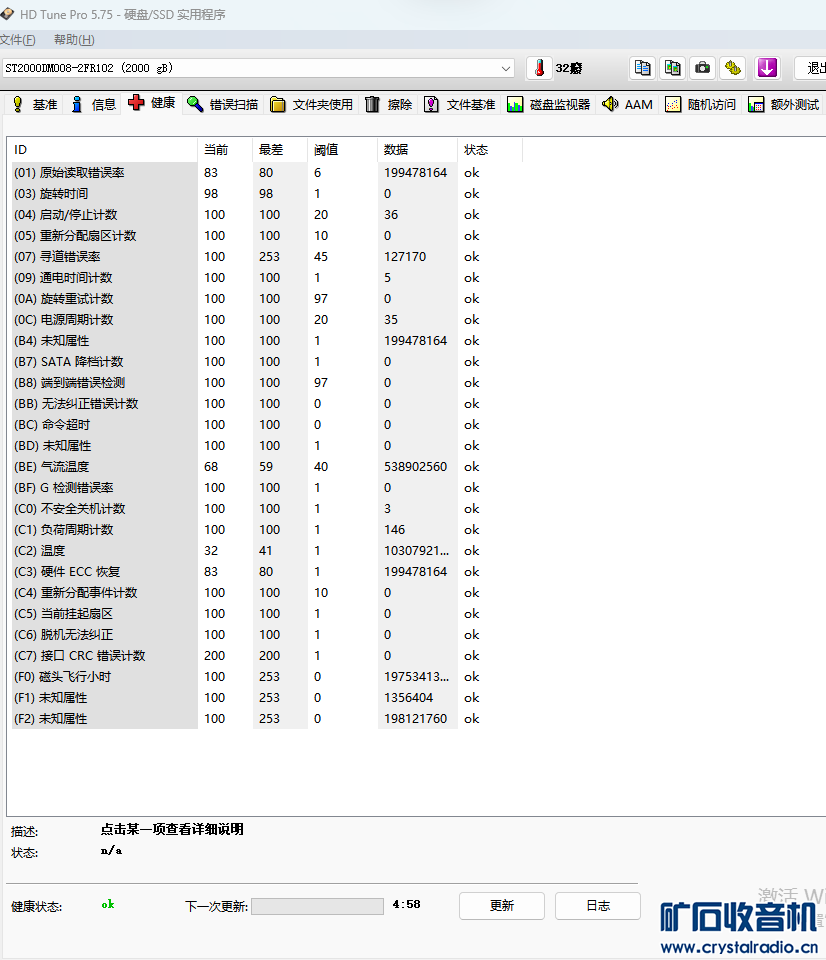826x960 pixels.
Task: Open the 文件(F) menu
Action: tap(18, 40)
